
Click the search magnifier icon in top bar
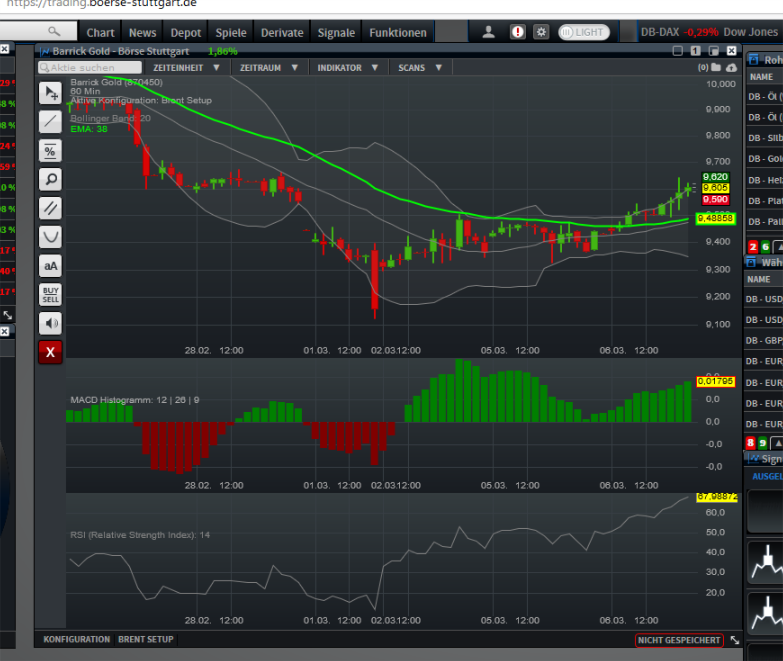coord(54,31)
